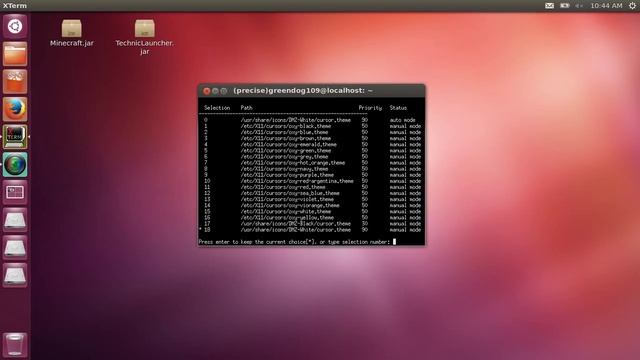Viewport: 640px width, 360px height.
Task: Select the Minecraft.jar desktop file
Action: click(72, 33)
